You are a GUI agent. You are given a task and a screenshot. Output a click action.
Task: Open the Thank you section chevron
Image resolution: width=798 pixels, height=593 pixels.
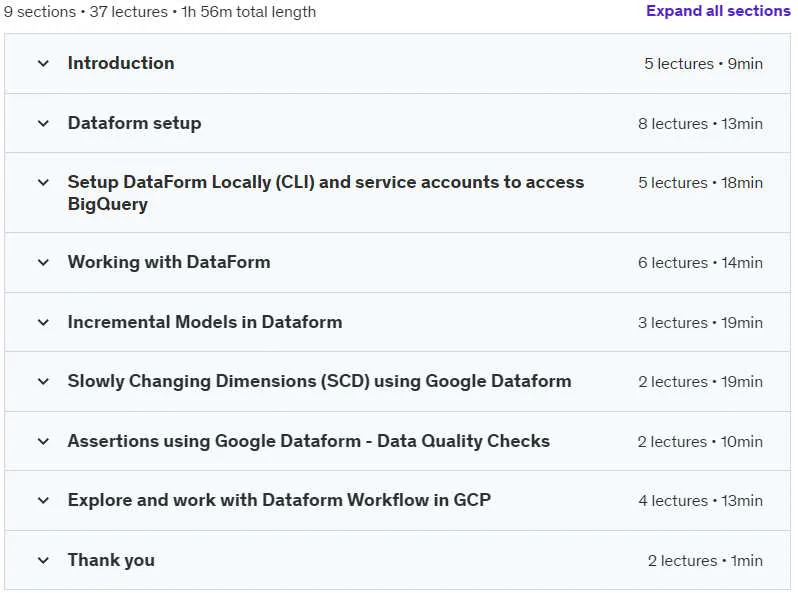pos(43,560)
